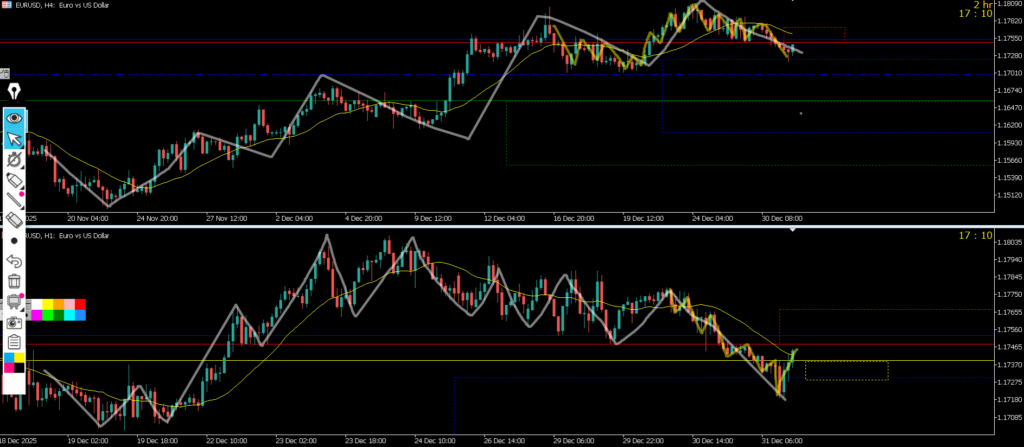This screenshot has width=1024, height=447.
Task: Toggle the crossed-out pen drawing mode
Action: (15, 159)
